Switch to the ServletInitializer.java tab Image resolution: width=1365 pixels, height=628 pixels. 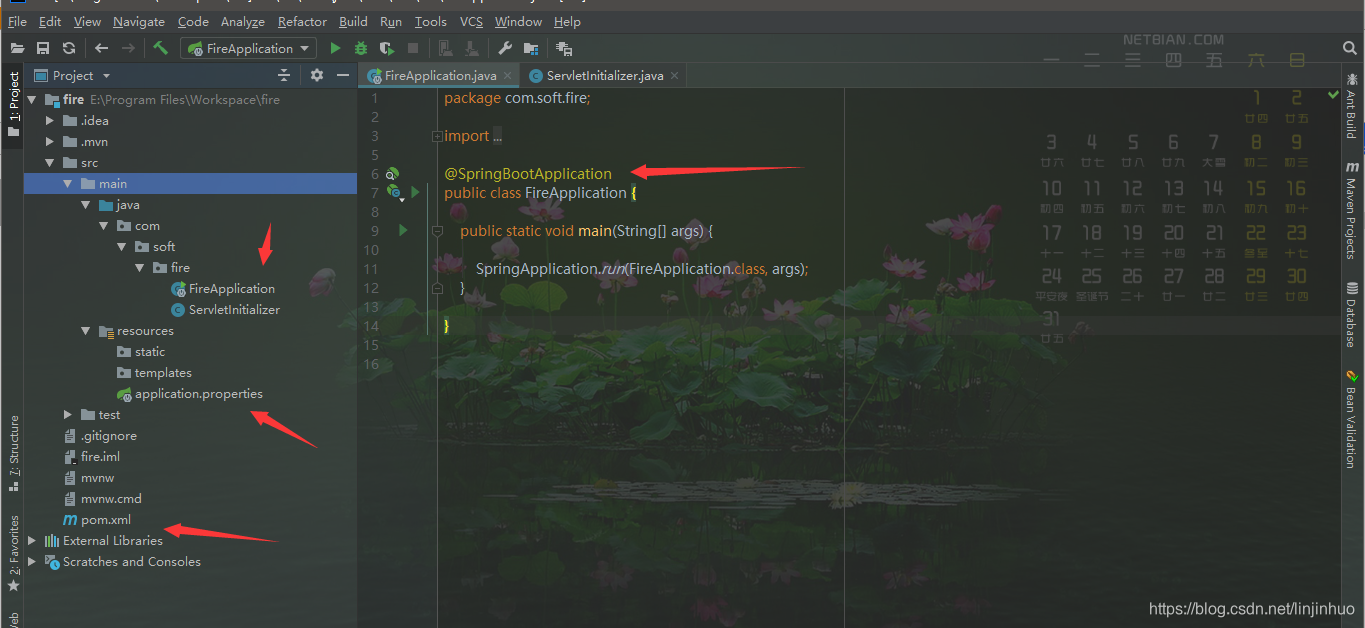(604, 75)
